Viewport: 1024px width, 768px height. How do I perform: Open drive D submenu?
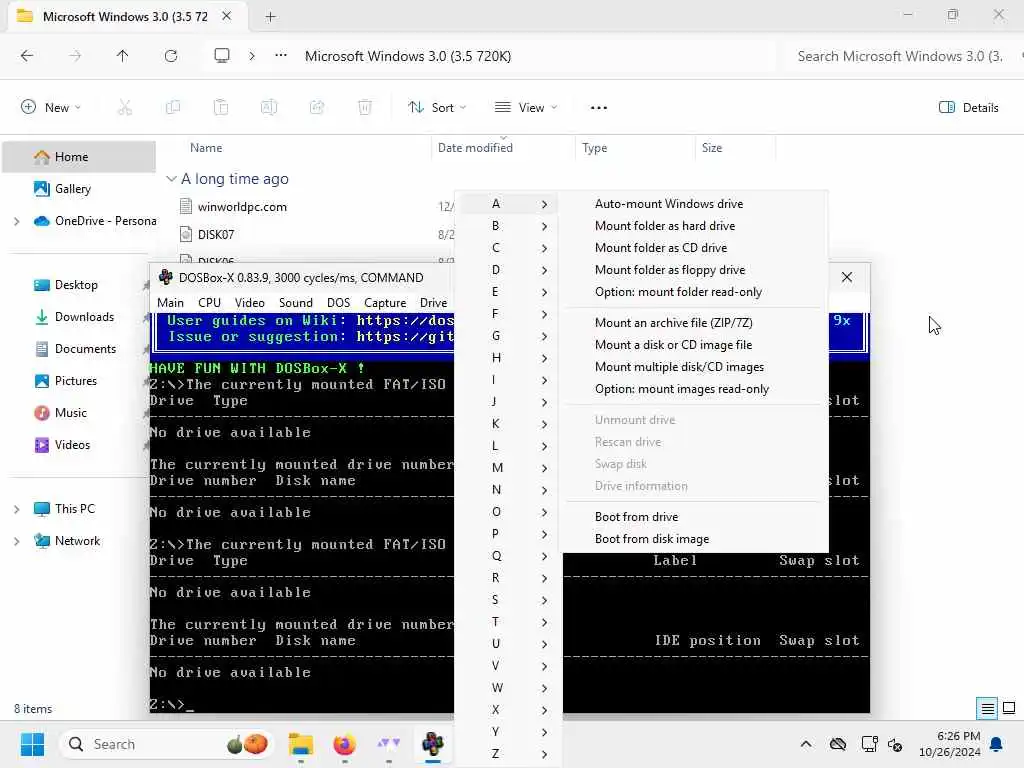507,270
